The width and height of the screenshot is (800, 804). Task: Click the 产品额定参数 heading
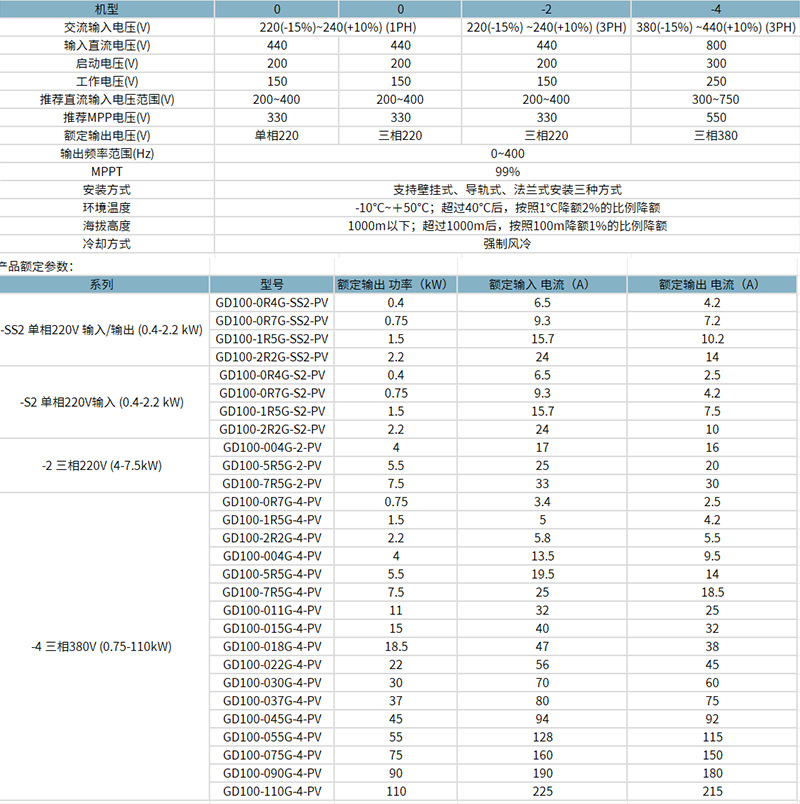[36, 266]
